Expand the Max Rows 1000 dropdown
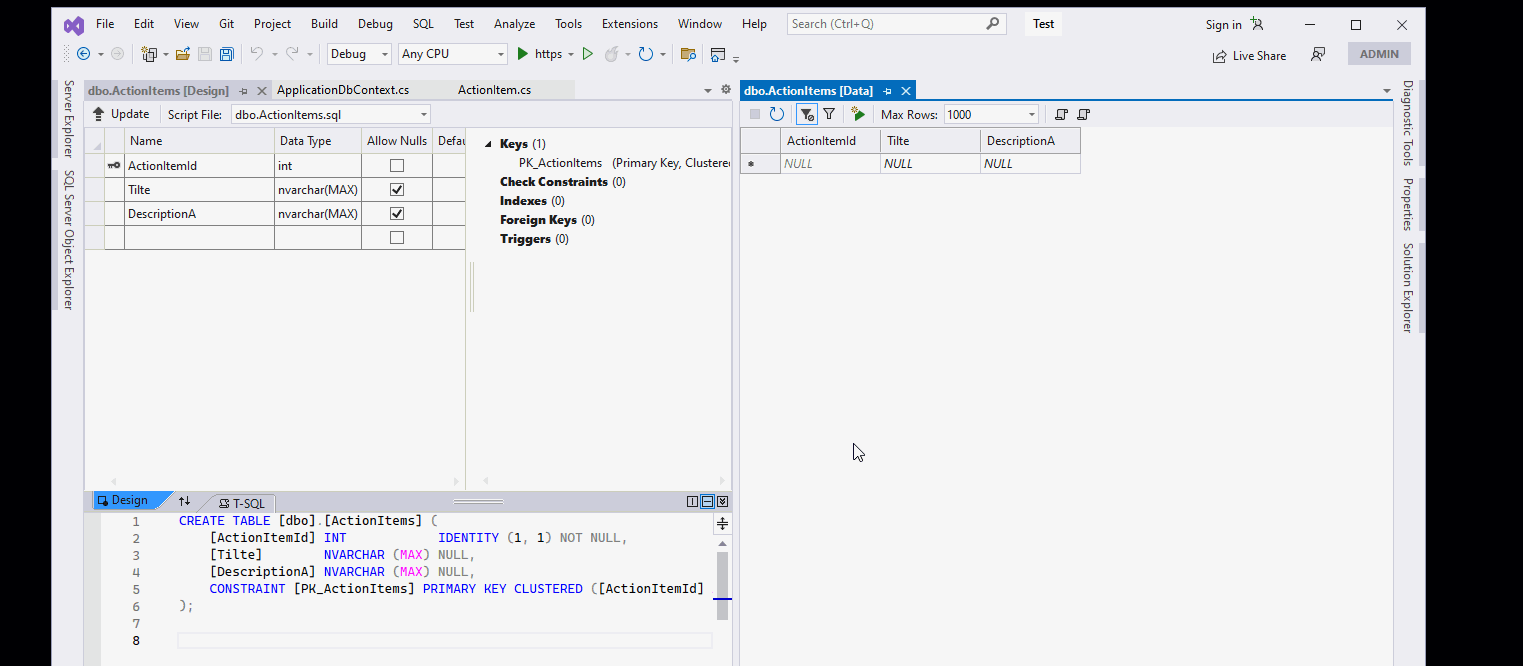Viewport: 1523px width, 666px height. click(x=1031, y=115)
